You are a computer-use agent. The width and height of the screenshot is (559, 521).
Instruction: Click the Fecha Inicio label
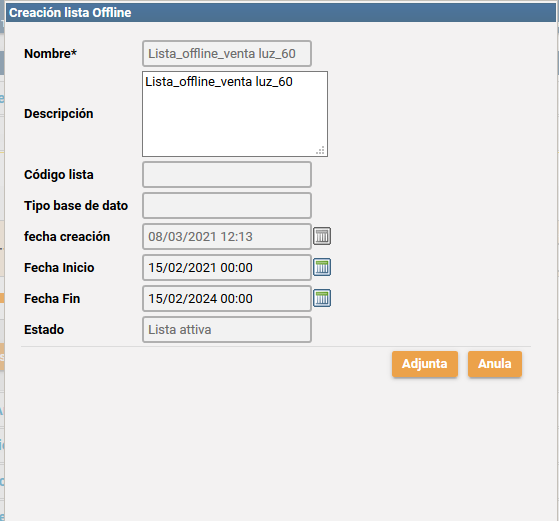[59, 267]
